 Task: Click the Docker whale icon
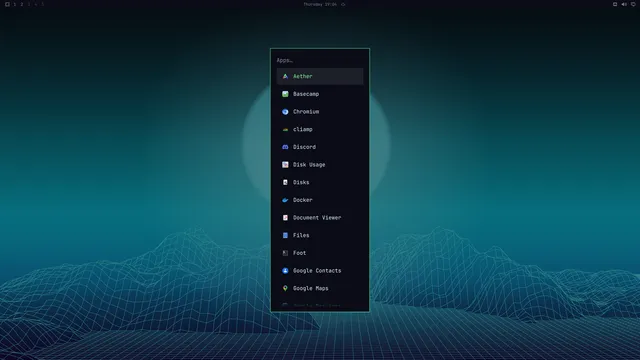[285, 200]
